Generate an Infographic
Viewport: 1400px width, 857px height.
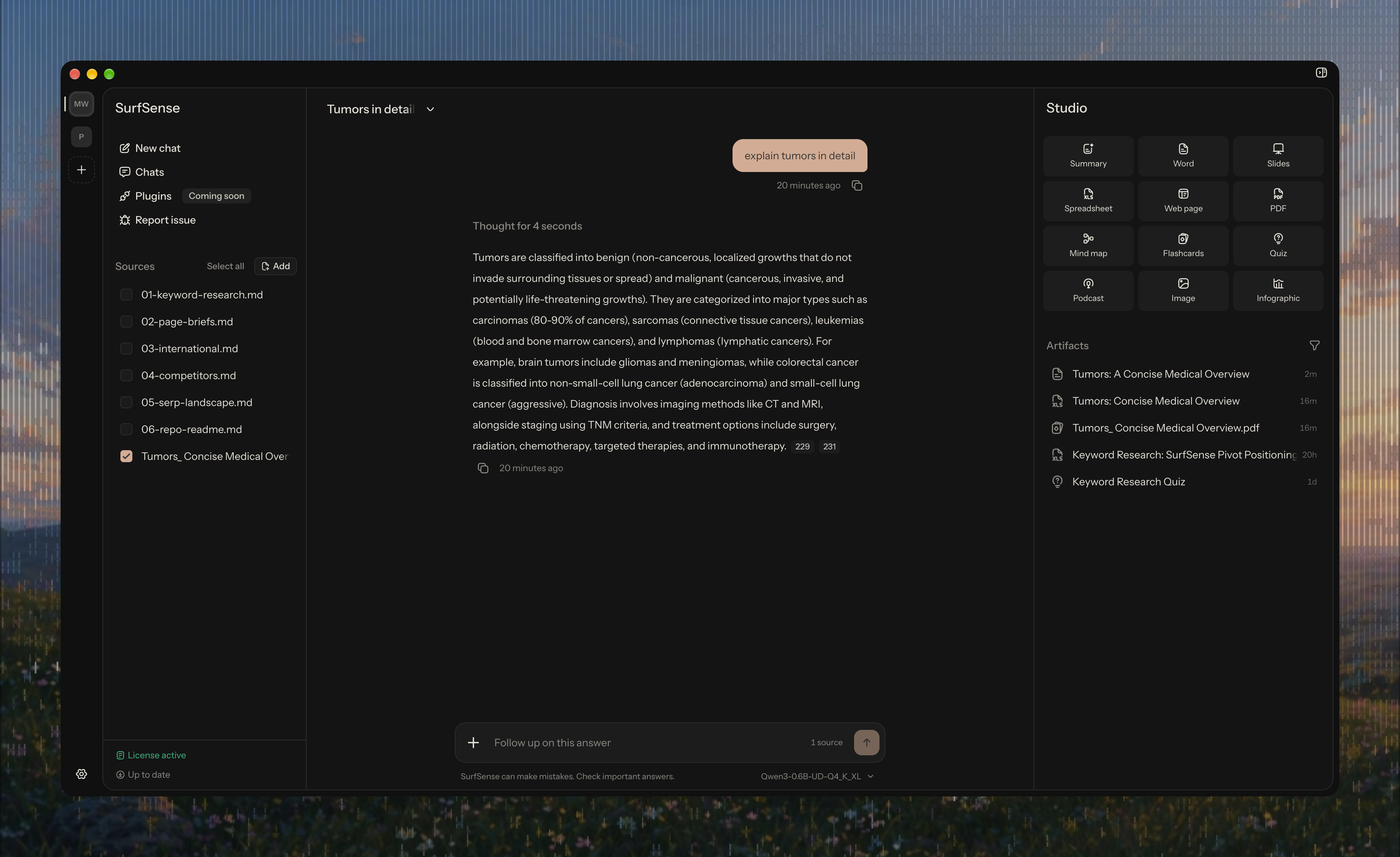tap(1278, 291)
